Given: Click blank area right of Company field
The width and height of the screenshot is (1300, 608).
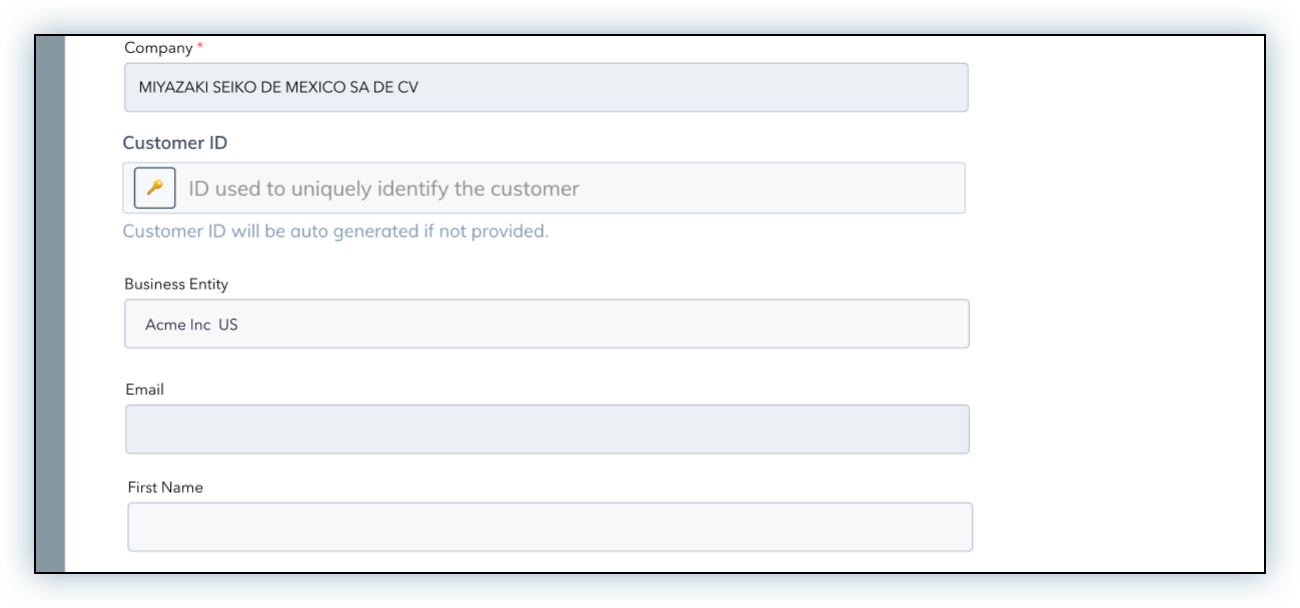Looking at the screenshot, I should [x=1110, y=88].
